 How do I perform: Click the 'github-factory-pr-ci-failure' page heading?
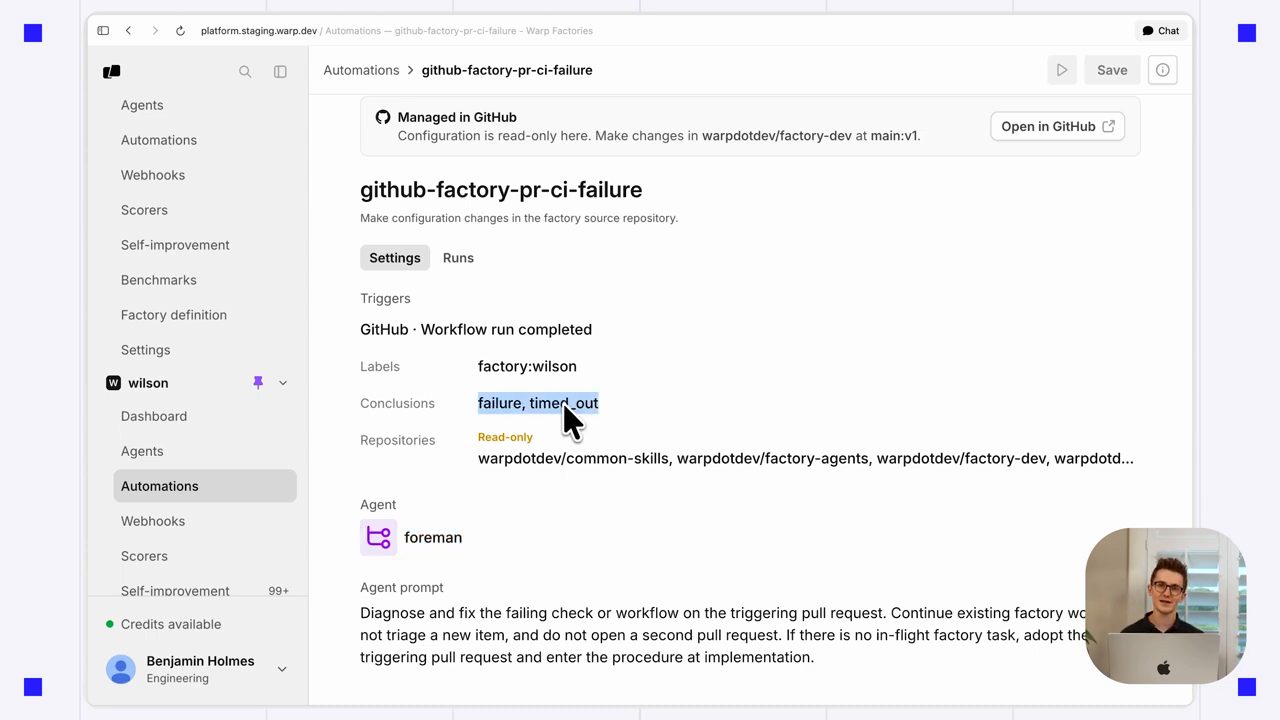pyautogui.click(x=501, y=190)
